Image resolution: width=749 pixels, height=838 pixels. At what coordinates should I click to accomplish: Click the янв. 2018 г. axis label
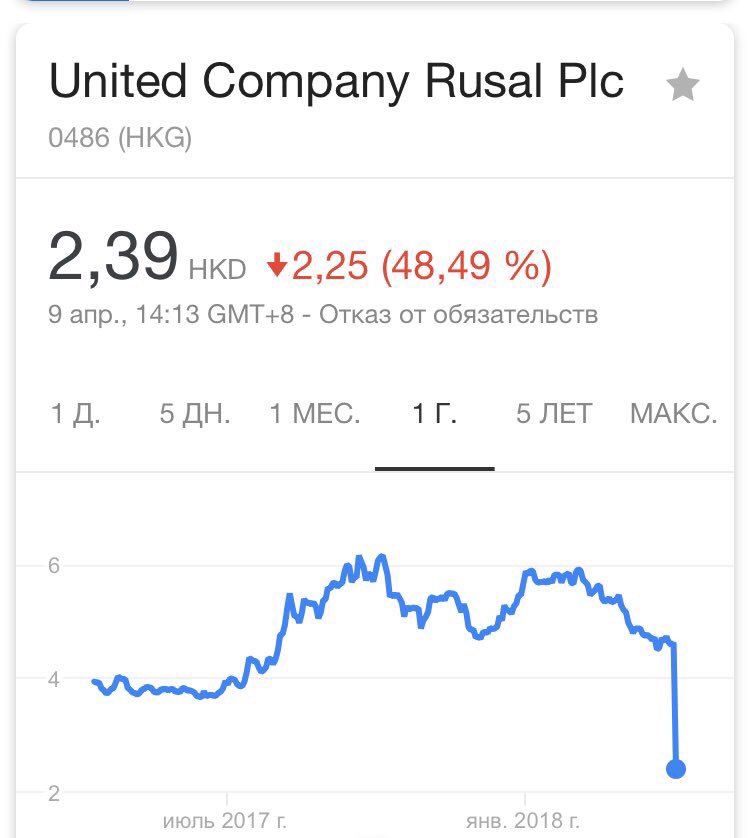click(x=522, y=820)
